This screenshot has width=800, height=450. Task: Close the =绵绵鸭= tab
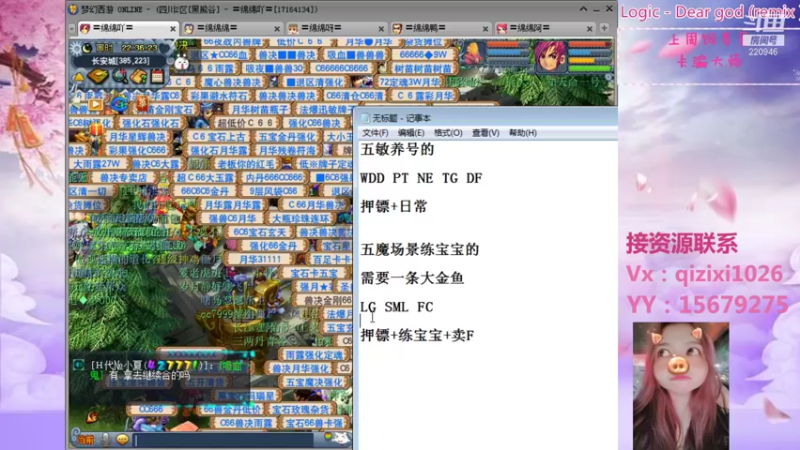[485, 29]
